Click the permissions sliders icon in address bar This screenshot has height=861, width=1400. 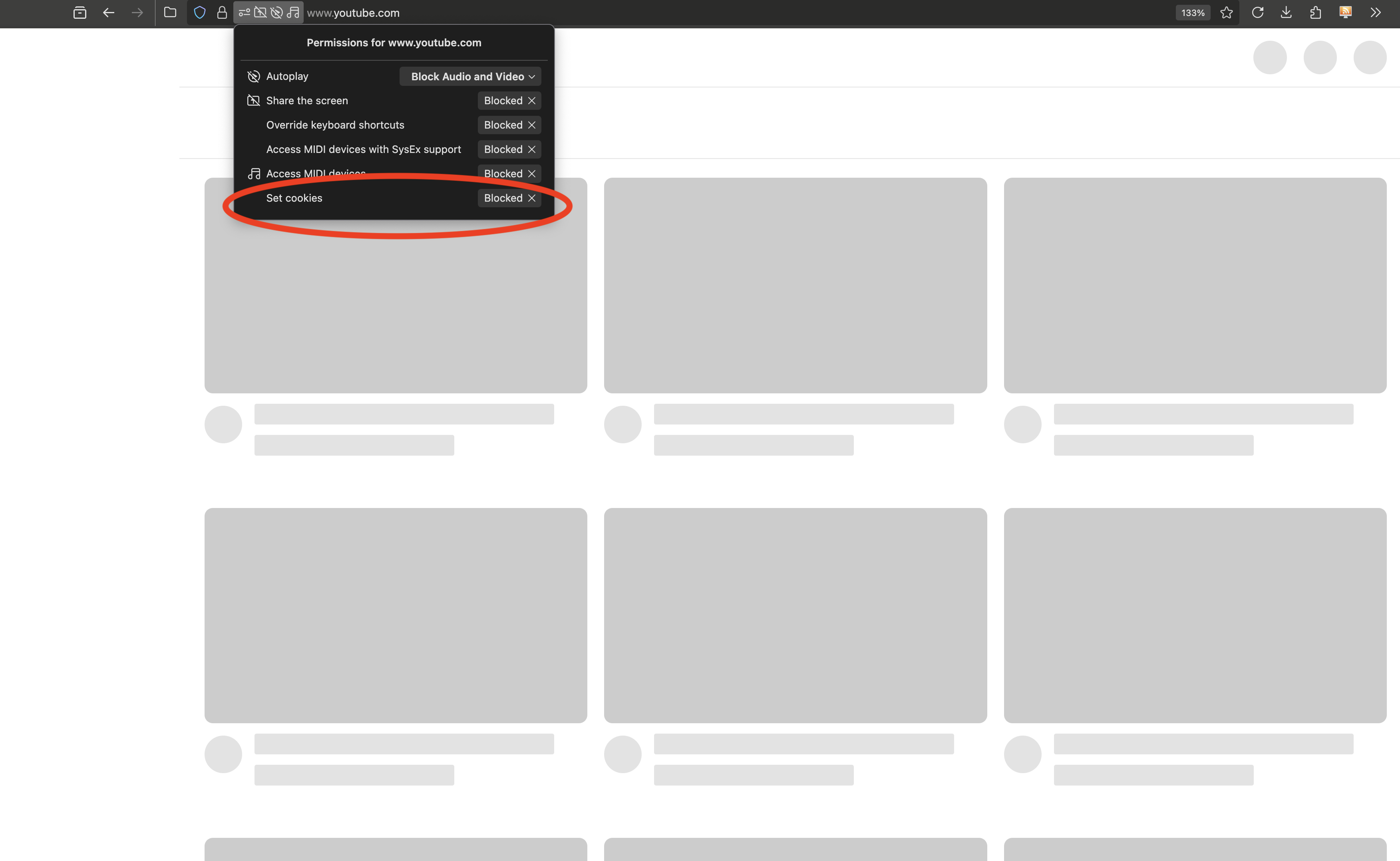pos(245,12)
